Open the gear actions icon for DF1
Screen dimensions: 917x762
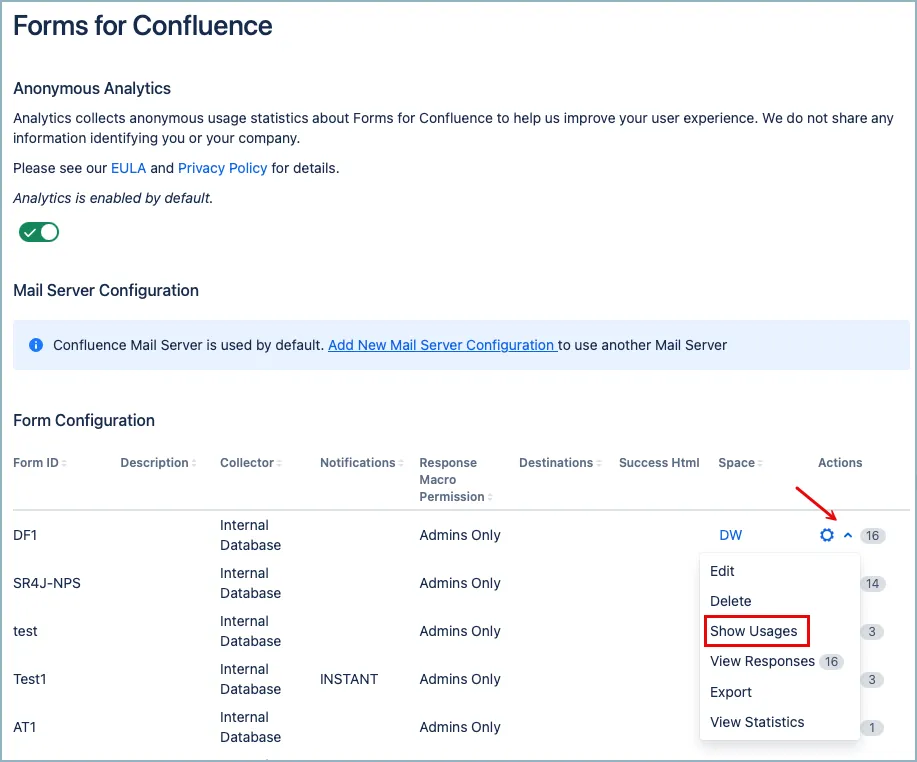click(826, 535)
